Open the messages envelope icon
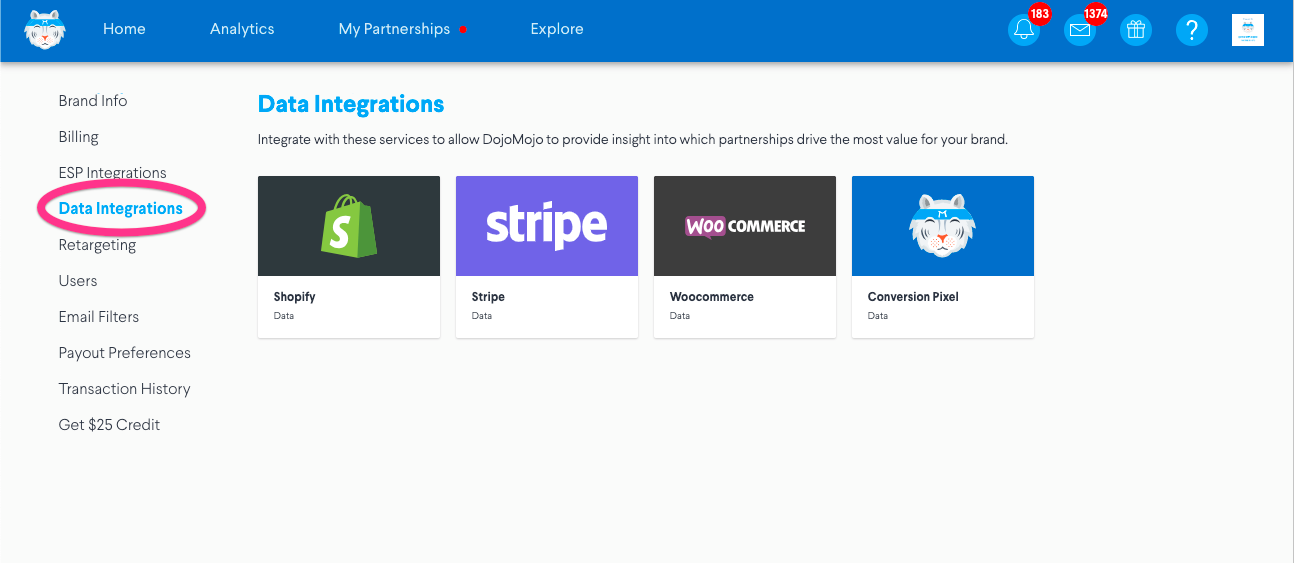The height and width of the screenshot is (563, 1294). (x=1079, y=30)
